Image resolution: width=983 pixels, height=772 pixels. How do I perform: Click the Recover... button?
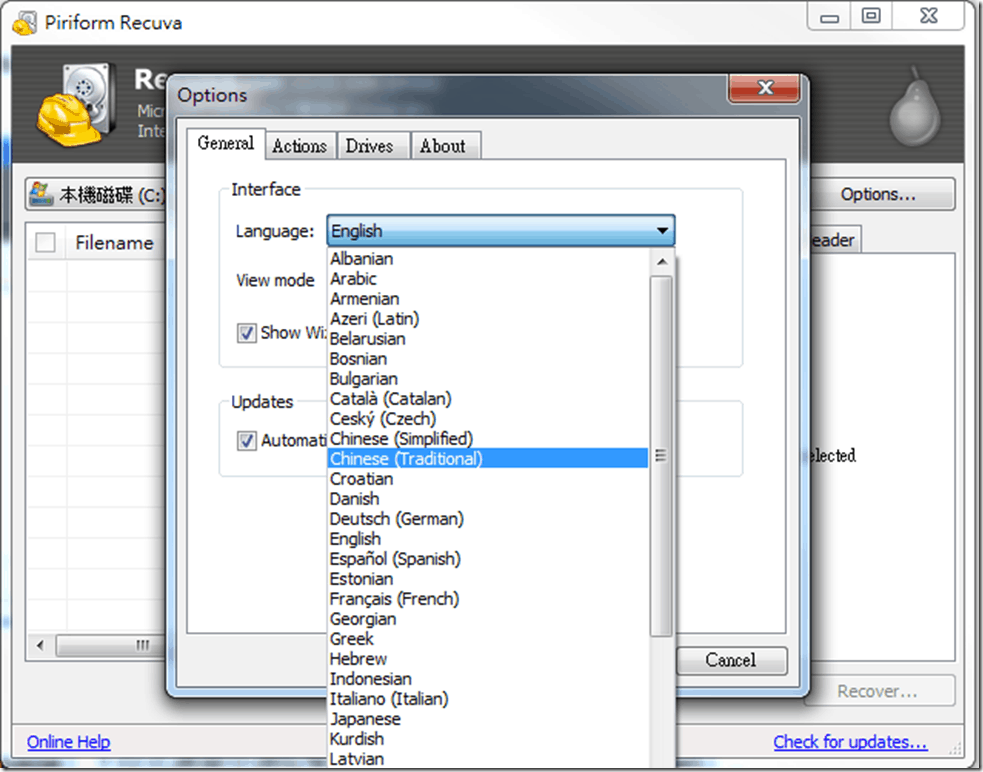pos(878,691)
